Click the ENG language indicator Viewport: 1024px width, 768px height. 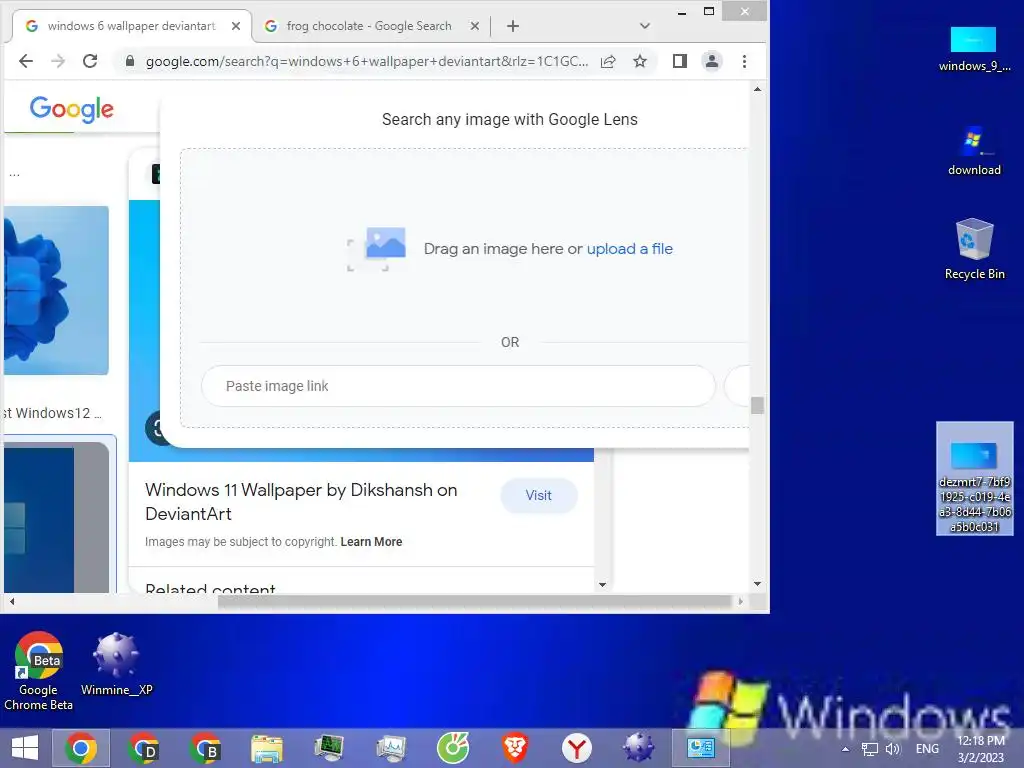[927, 749]
